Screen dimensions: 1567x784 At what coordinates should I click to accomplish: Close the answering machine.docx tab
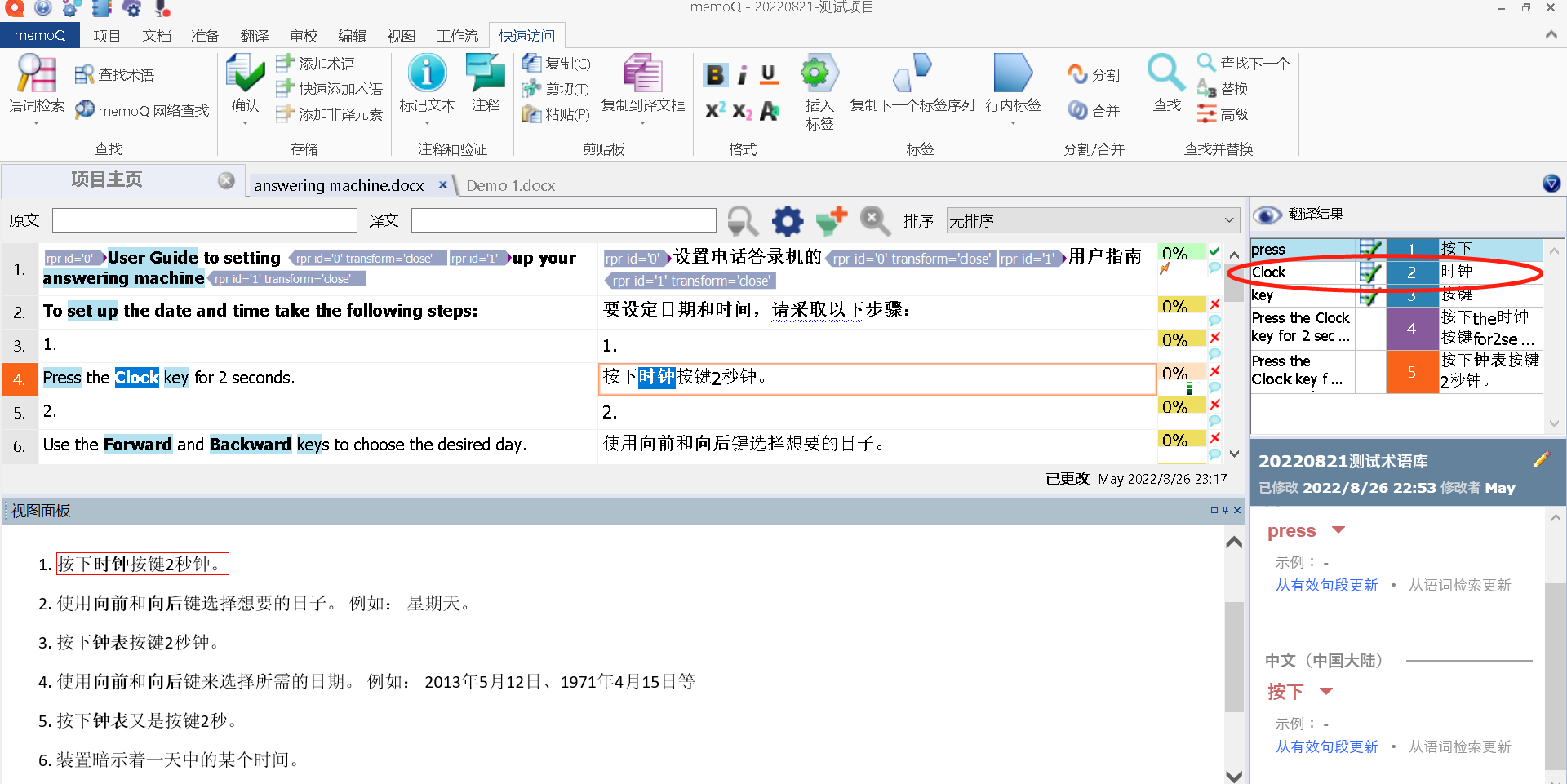(x=442, y=185)
